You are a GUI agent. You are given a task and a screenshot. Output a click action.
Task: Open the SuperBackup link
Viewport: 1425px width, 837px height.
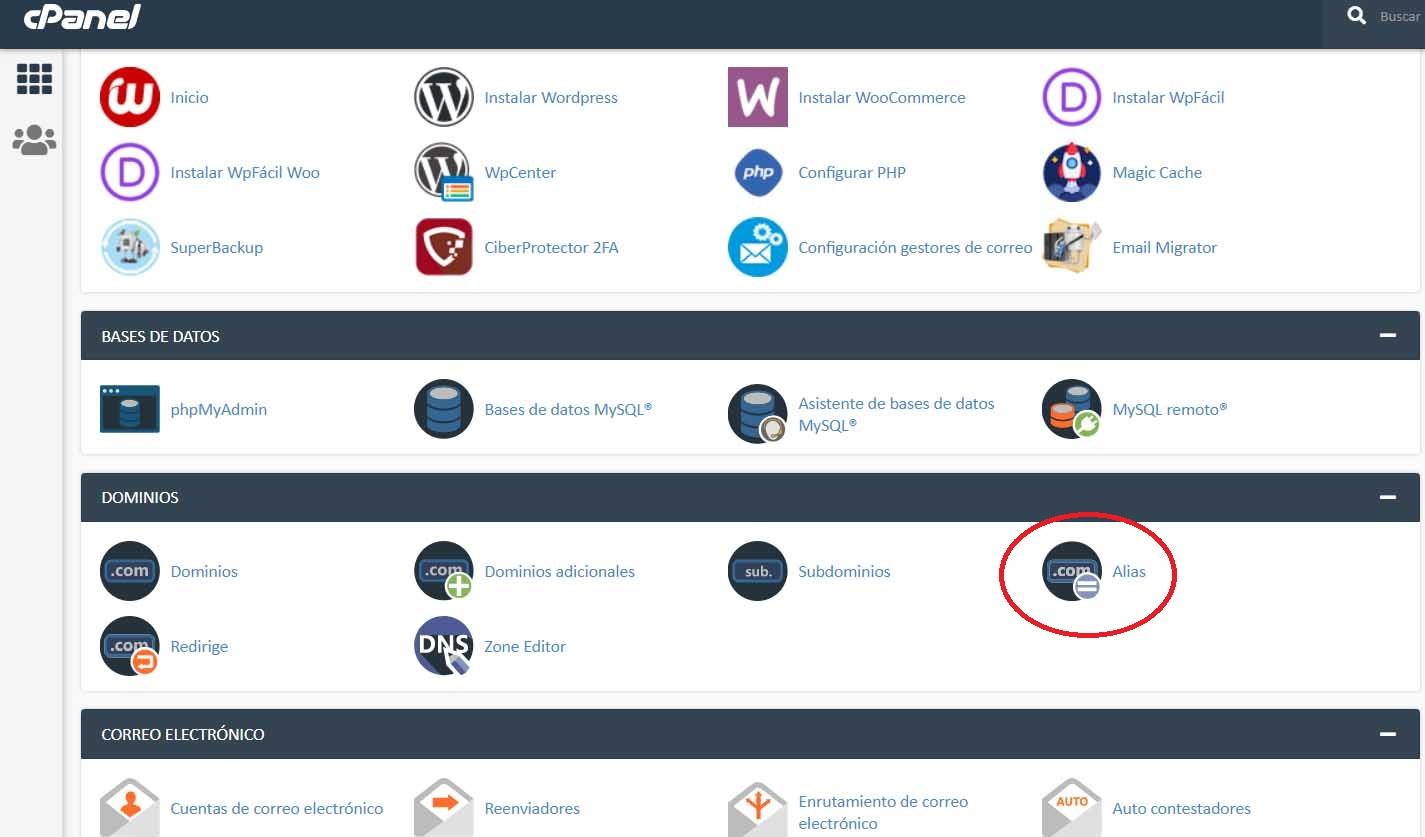pyautogui.click(x=217, y=247)
